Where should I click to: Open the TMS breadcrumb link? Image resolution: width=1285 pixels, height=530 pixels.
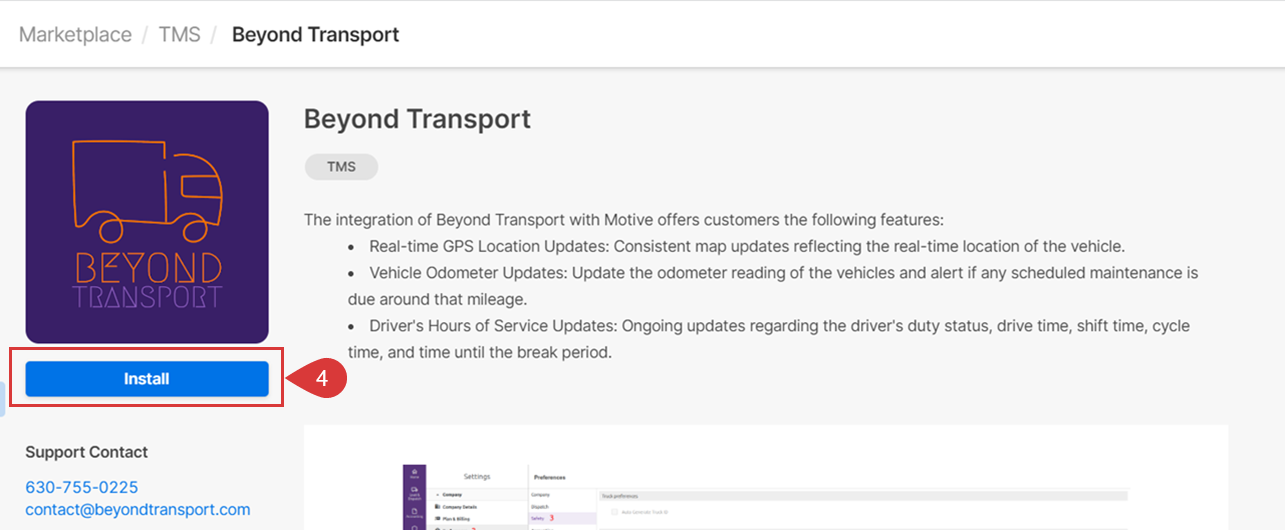tap(179, 35)
